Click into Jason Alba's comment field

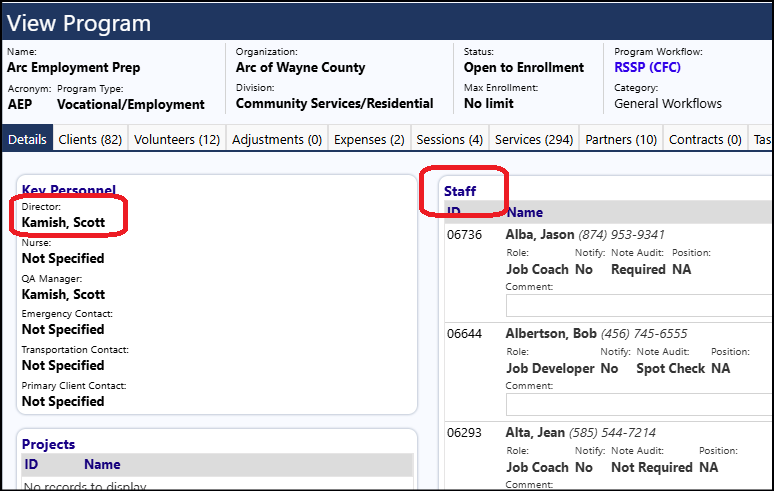click(640, 305)
